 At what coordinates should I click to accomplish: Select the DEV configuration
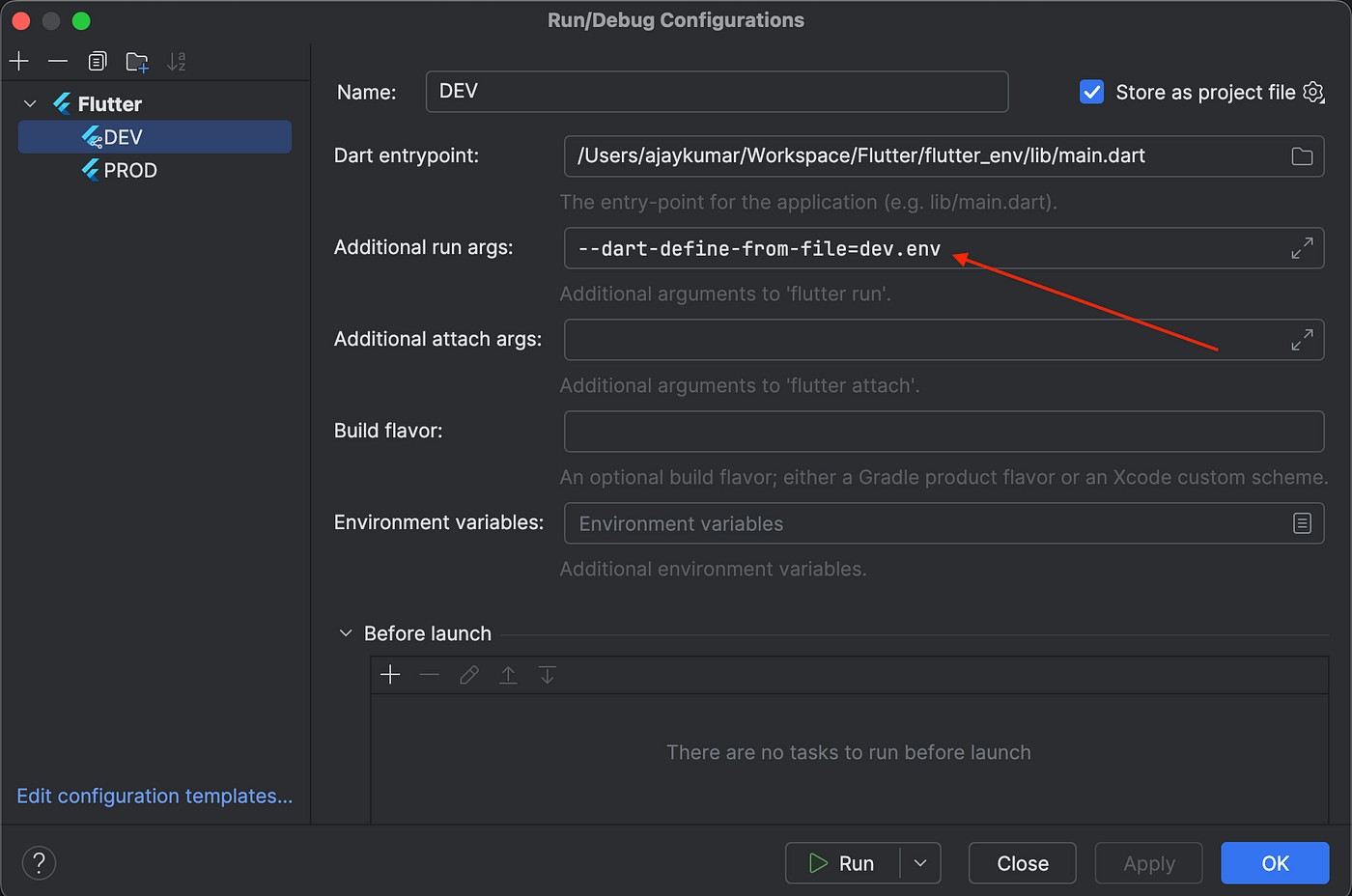[155, 137]
